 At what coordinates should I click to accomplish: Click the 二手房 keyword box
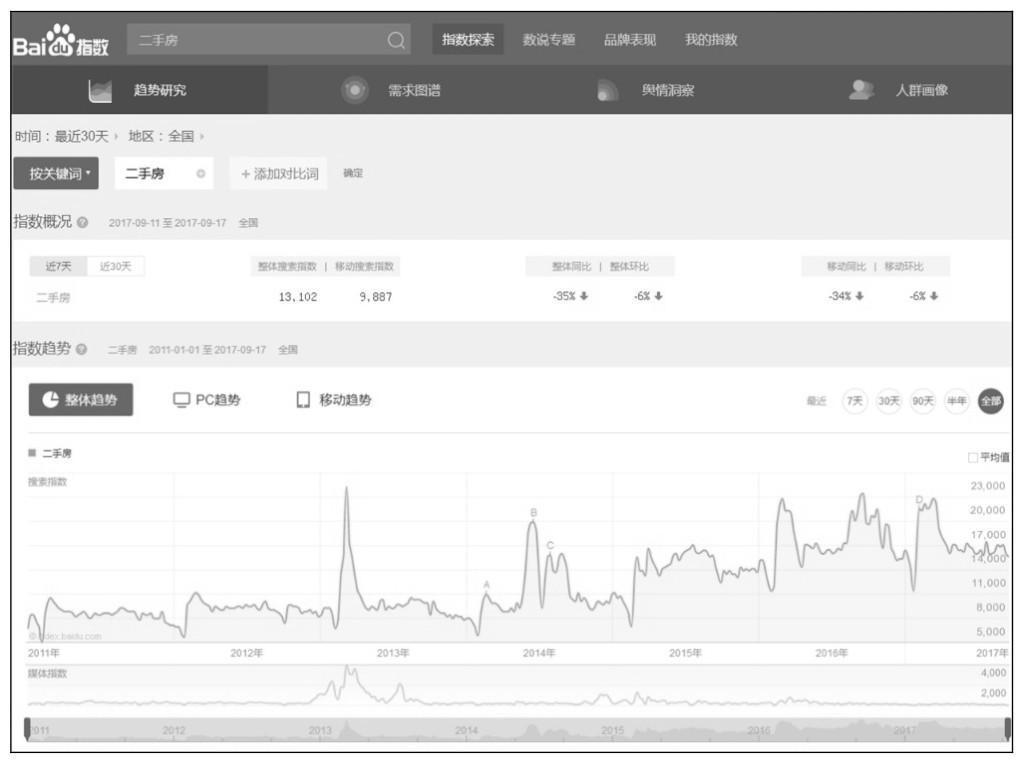pyautogui.click(x=164, y=173)
